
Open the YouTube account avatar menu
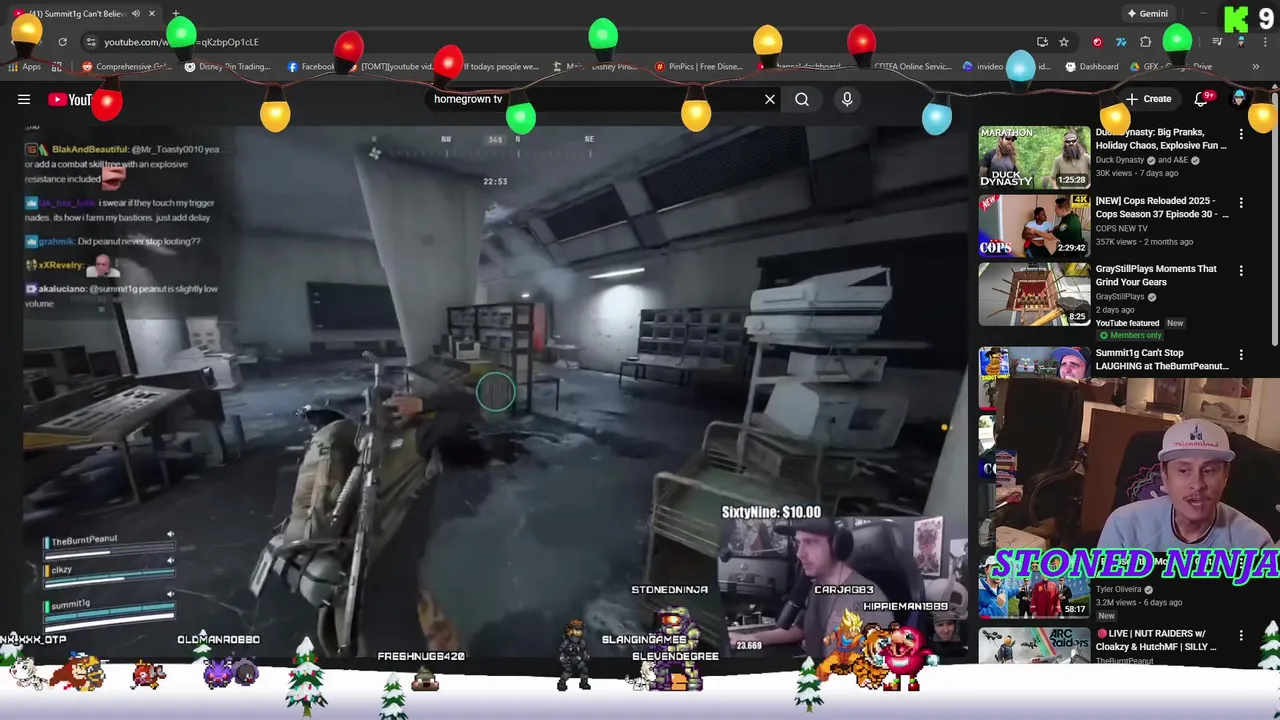1239,99
